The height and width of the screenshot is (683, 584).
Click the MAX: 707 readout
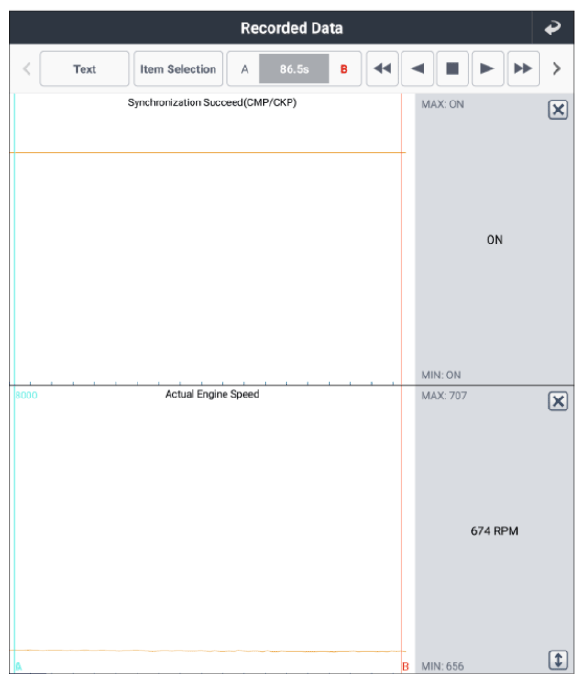click(444, 396)
